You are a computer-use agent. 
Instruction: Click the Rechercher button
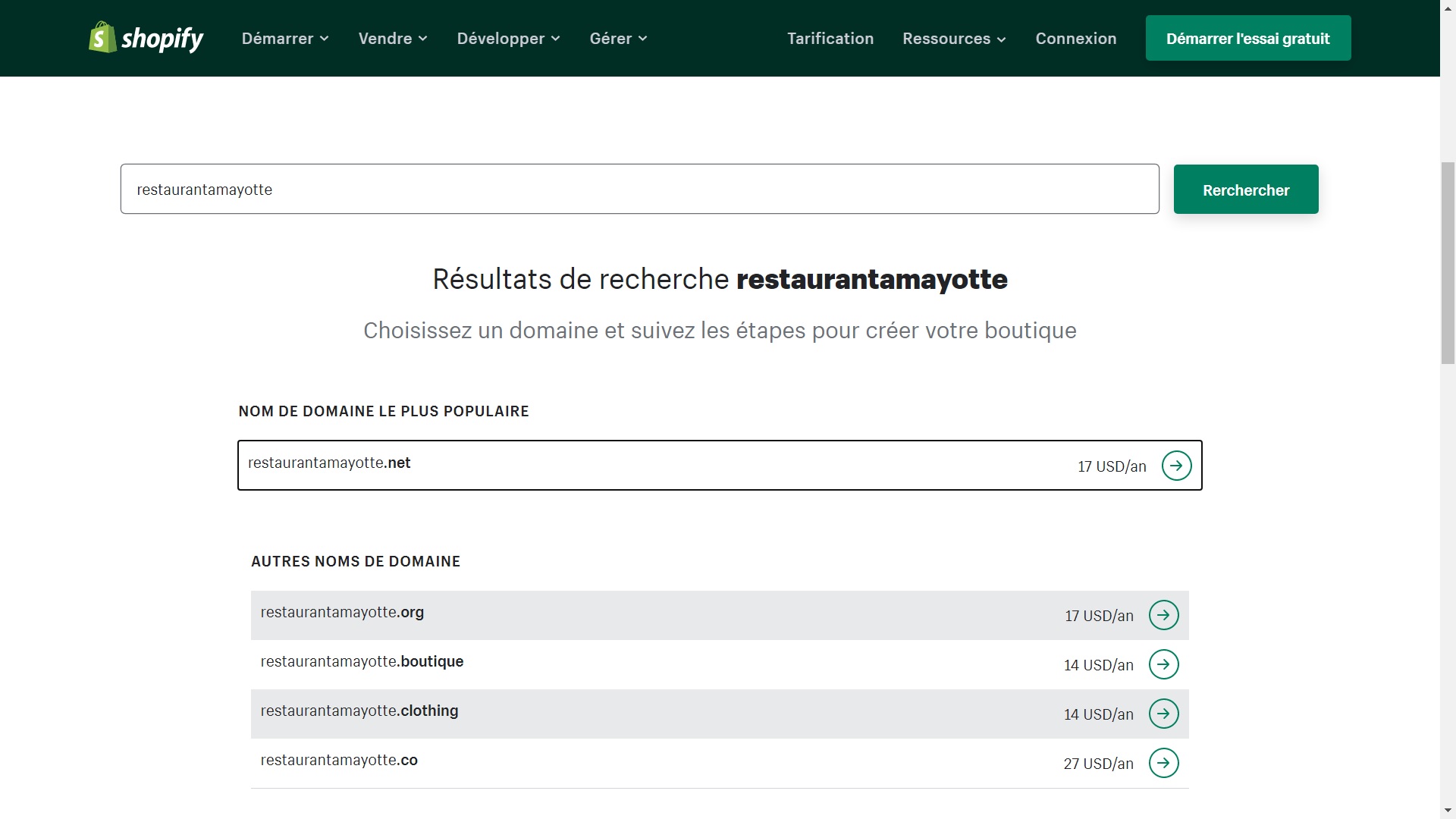[1245, 189]
